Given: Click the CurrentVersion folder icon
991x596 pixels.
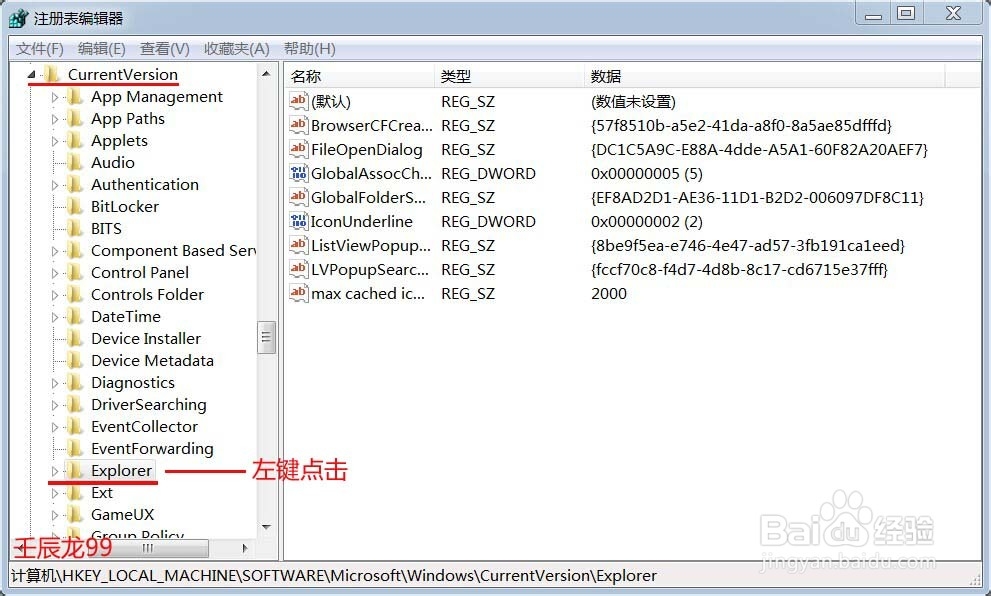Looking at the screenshot, I should (x=52, y=75).
